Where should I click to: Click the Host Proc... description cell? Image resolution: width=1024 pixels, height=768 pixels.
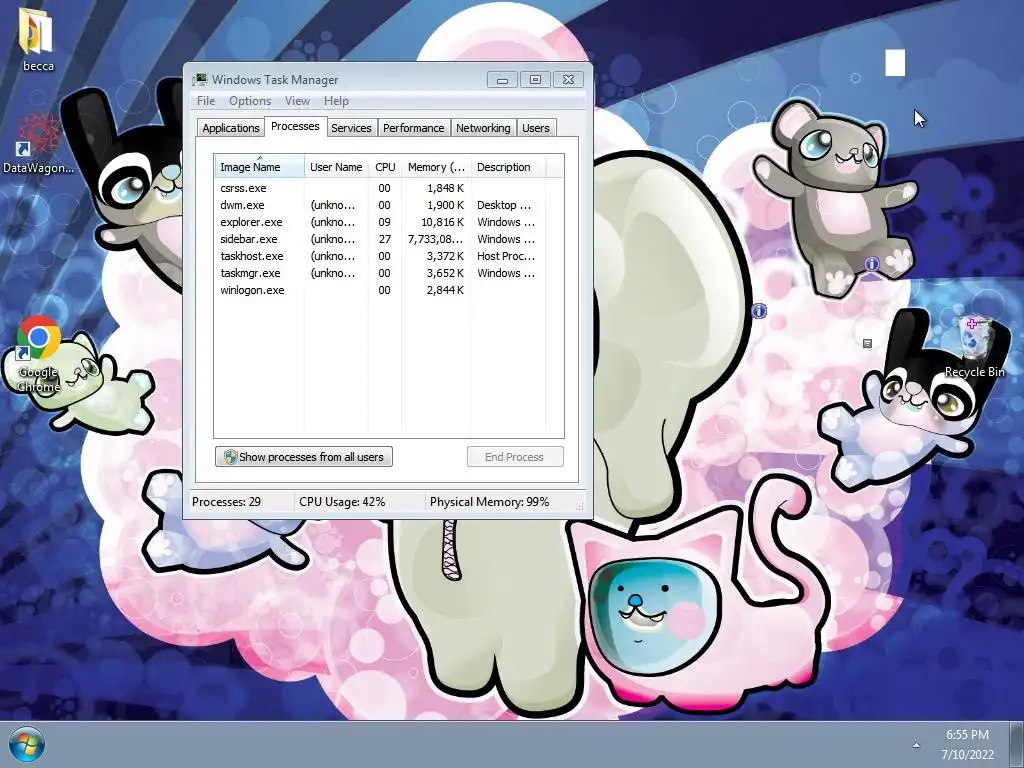506,256
